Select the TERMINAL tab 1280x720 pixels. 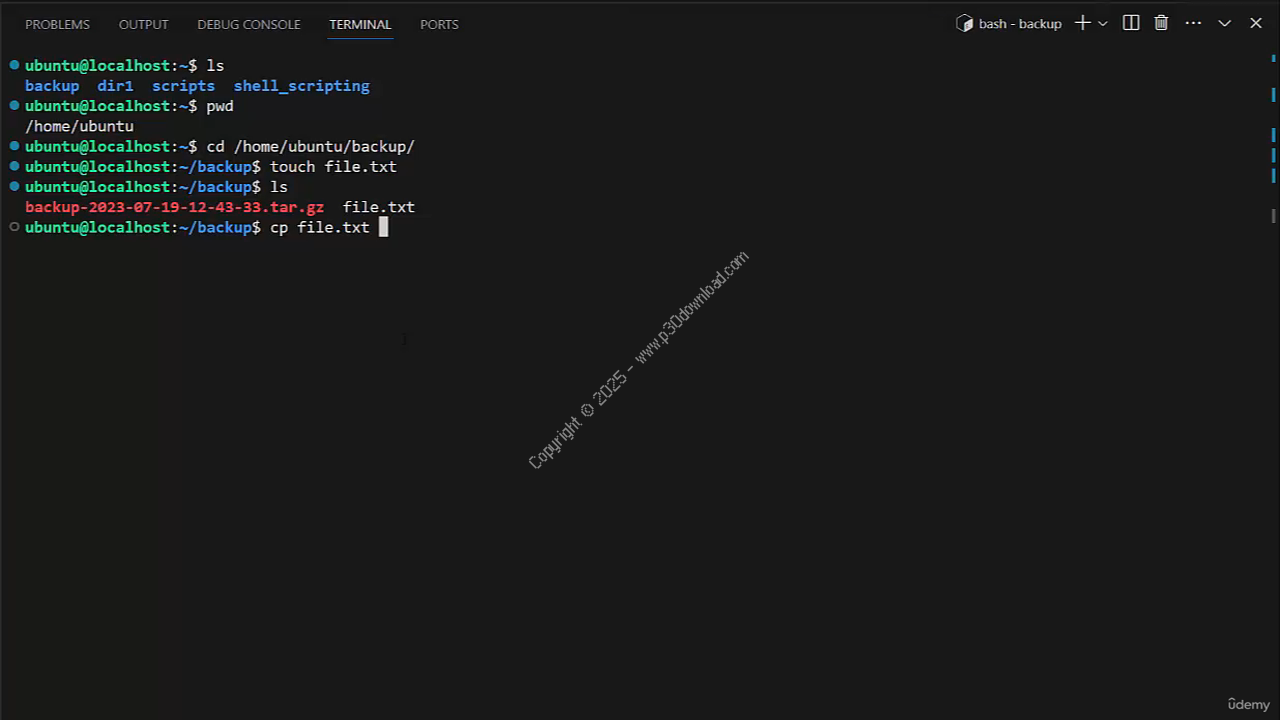pyautogui.click(x=360, y=24)
